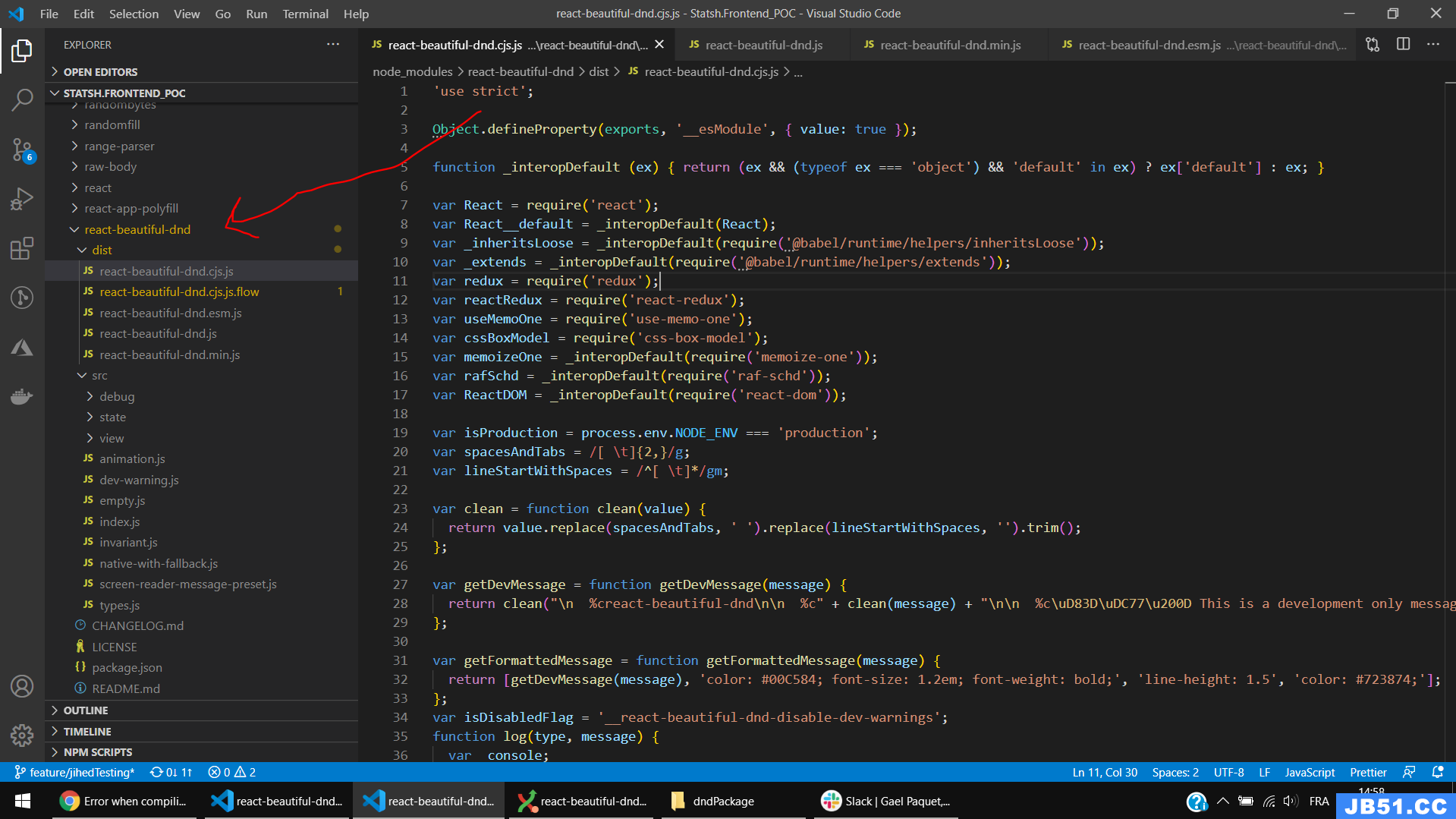Open the Terminal menu
Screen dimensions: 1456x819
pos(305,14)
